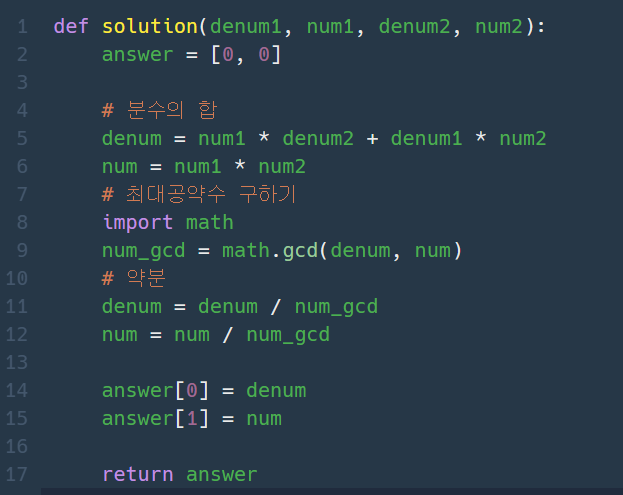Screen dimensions: 623x495
Task: Click the comment '# 약분'
Action: point(134,278)
